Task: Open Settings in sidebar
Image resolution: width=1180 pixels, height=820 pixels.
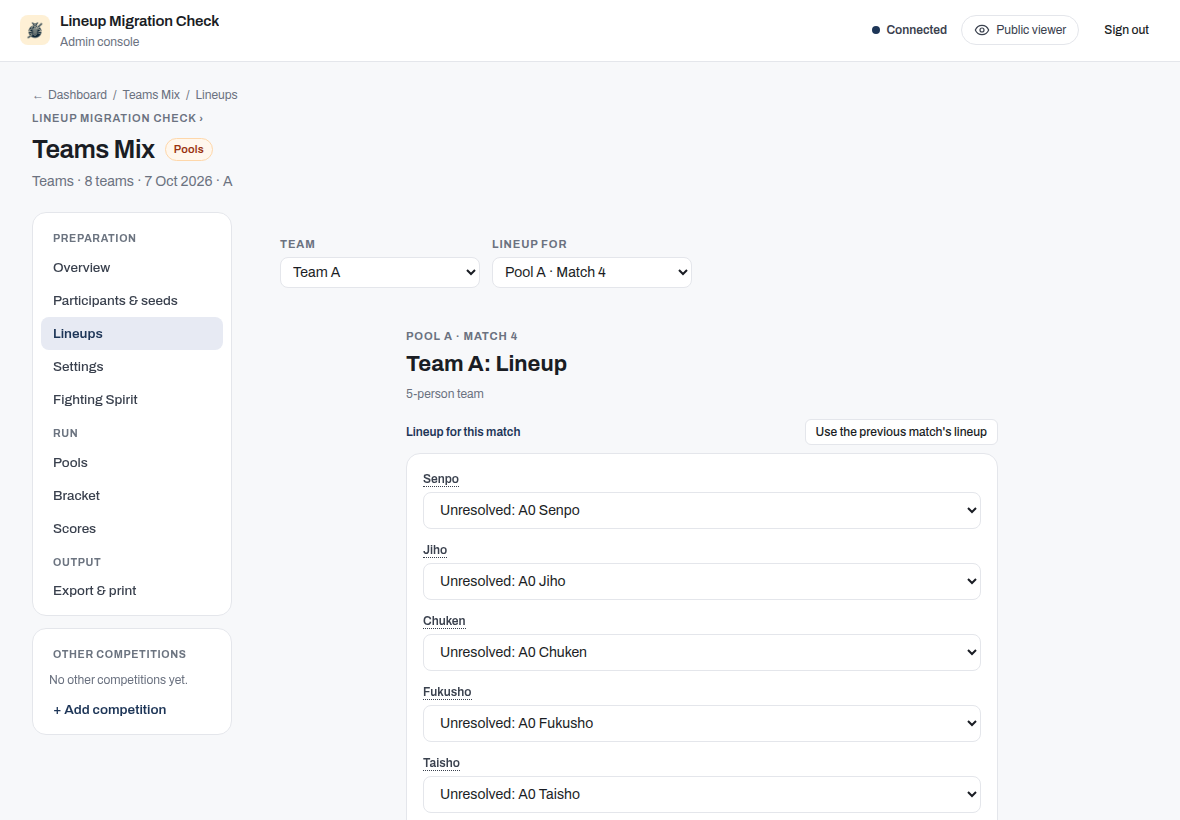Action: (x=132, y=366)
